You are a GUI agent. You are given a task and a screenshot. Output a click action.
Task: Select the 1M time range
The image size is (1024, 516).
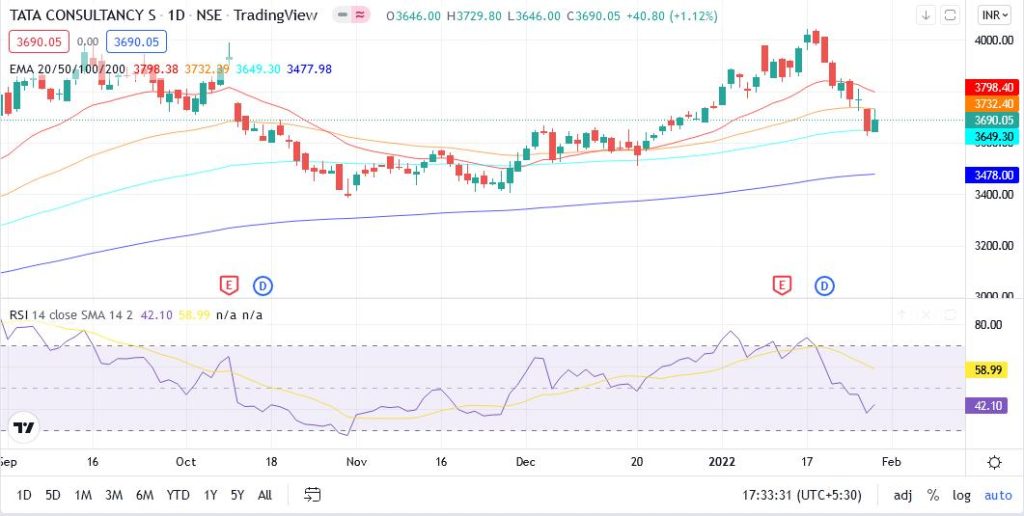pos(83,495)
